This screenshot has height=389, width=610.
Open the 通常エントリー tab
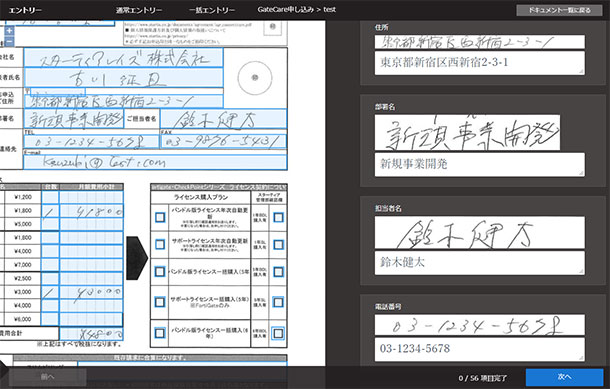[138, 10]
